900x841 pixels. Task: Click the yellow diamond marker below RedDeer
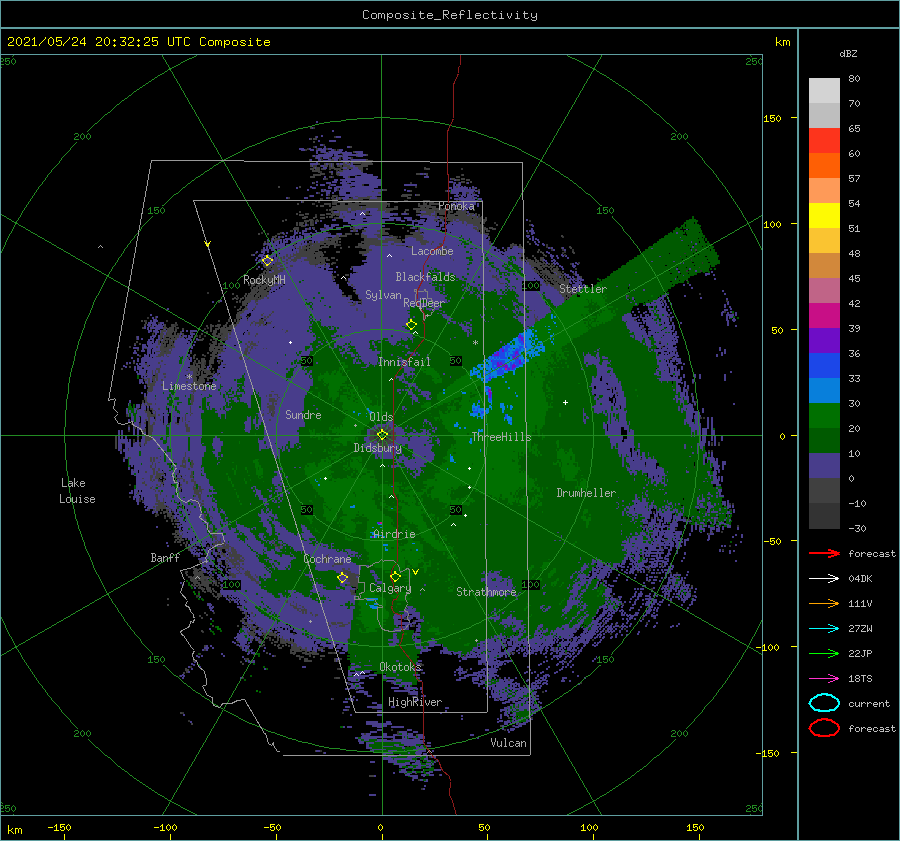pos(411,325)
